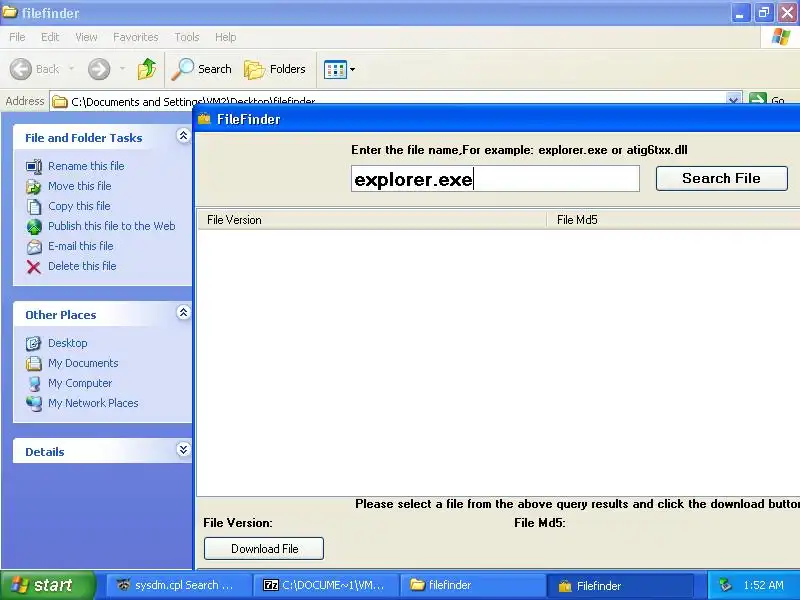Click the My Network Places icon

34,404
